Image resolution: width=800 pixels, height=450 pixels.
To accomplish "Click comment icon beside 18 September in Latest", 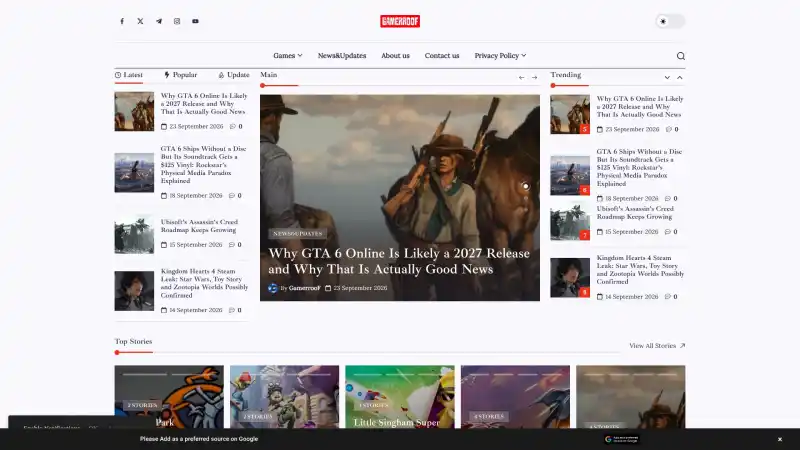I will 232,196.
